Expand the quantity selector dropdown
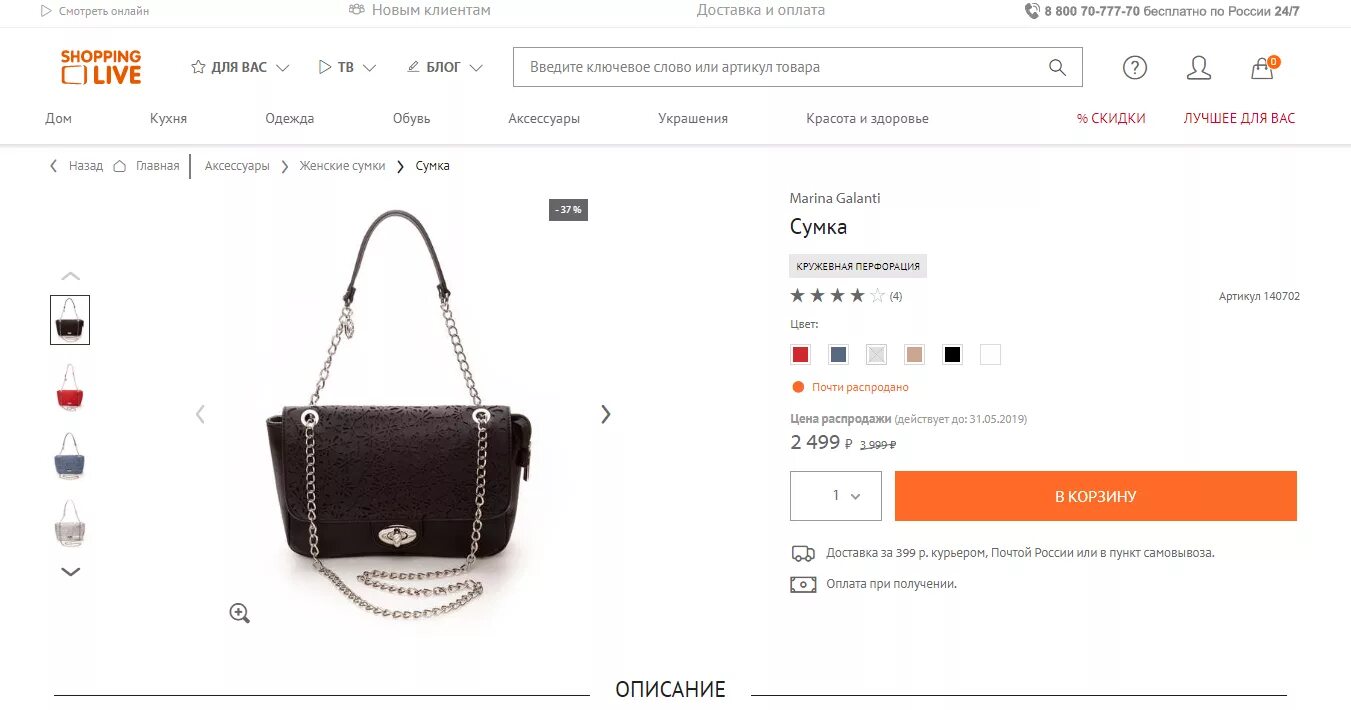This screenshot has height=710, width=1351. pos(836,496)
